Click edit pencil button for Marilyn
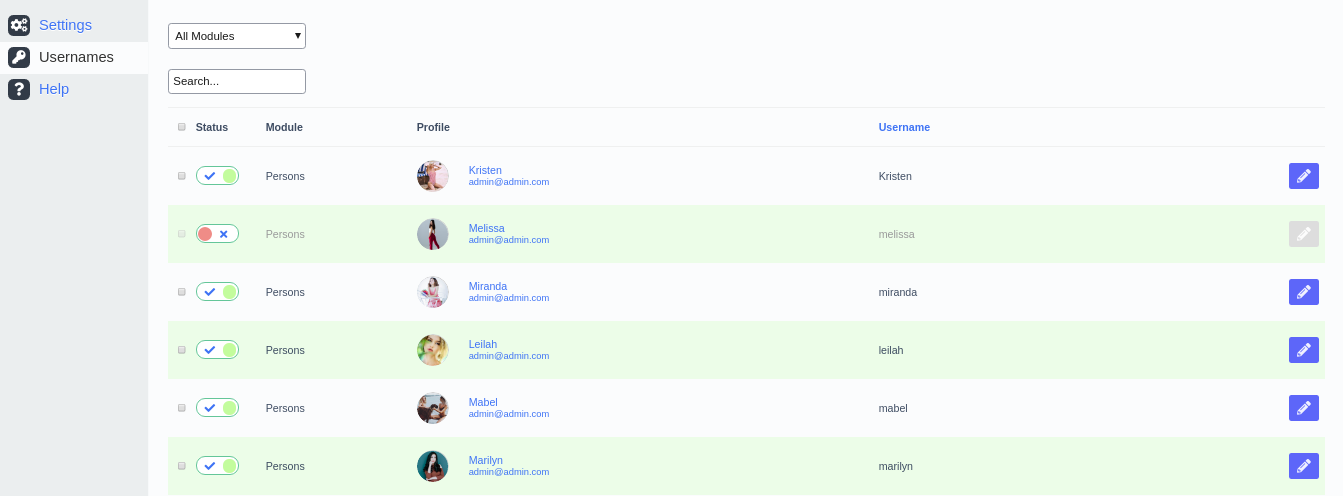The image size is (1343, 496). 1303,466
